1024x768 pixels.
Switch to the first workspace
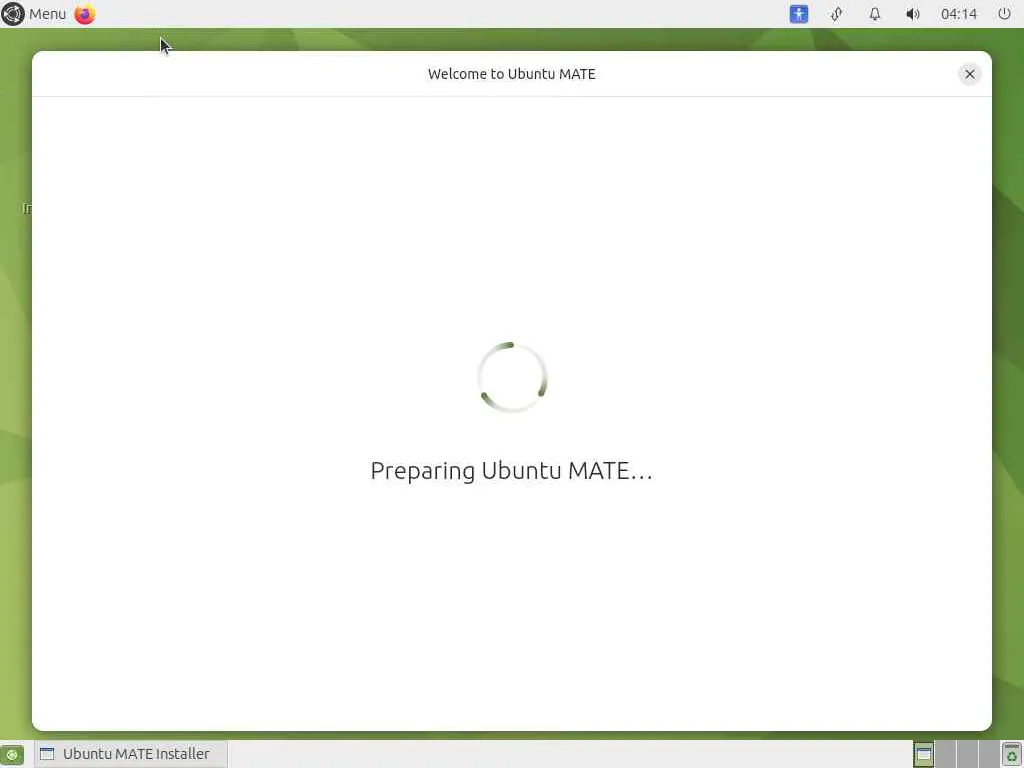point(923,754)
